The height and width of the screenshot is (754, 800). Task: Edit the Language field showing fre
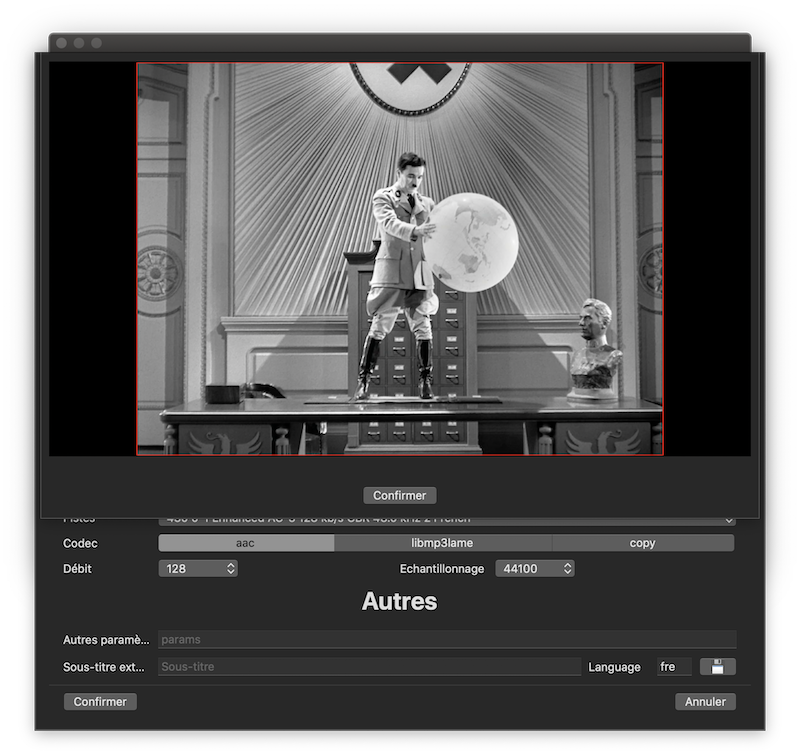(x=674, y=667)
